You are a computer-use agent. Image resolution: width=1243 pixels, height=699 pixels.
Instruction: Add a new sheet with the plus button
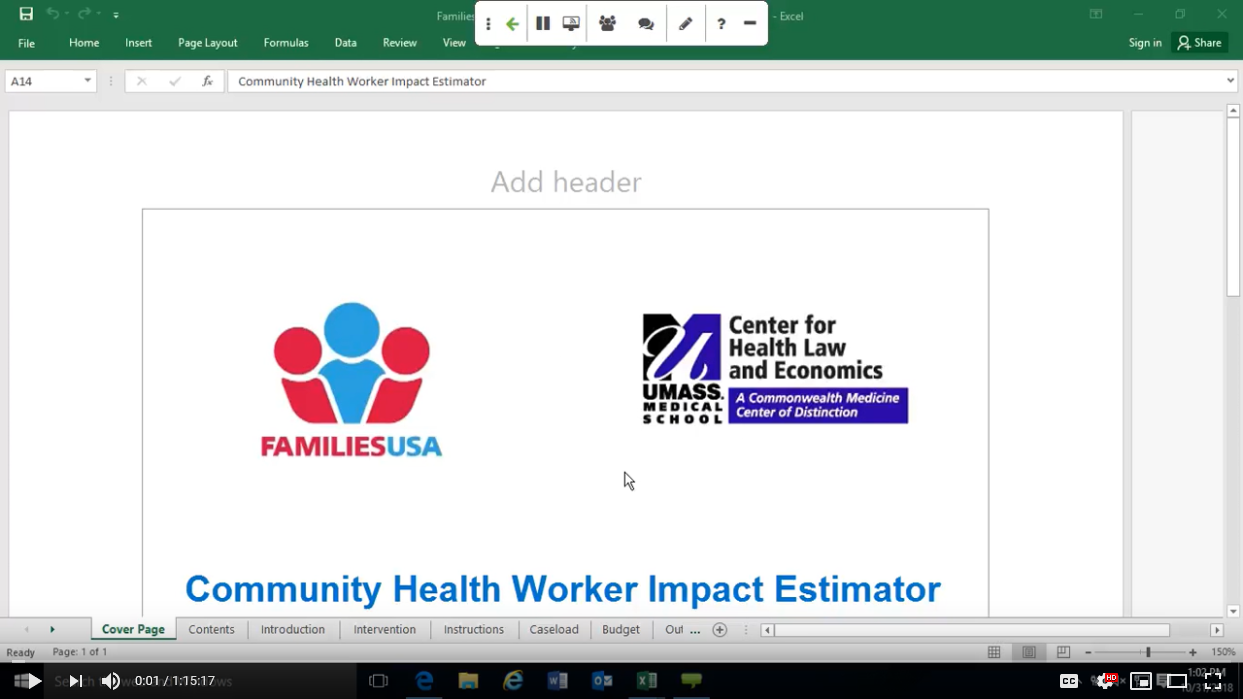click(720, 630)
